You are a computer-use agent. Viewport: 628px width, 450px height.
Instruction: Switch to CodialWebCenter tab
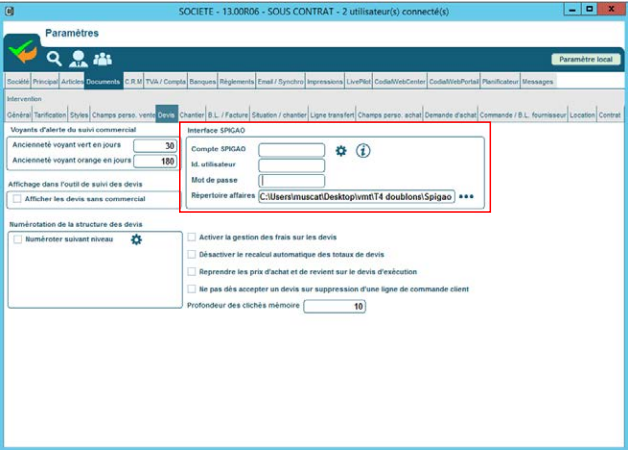400,82
